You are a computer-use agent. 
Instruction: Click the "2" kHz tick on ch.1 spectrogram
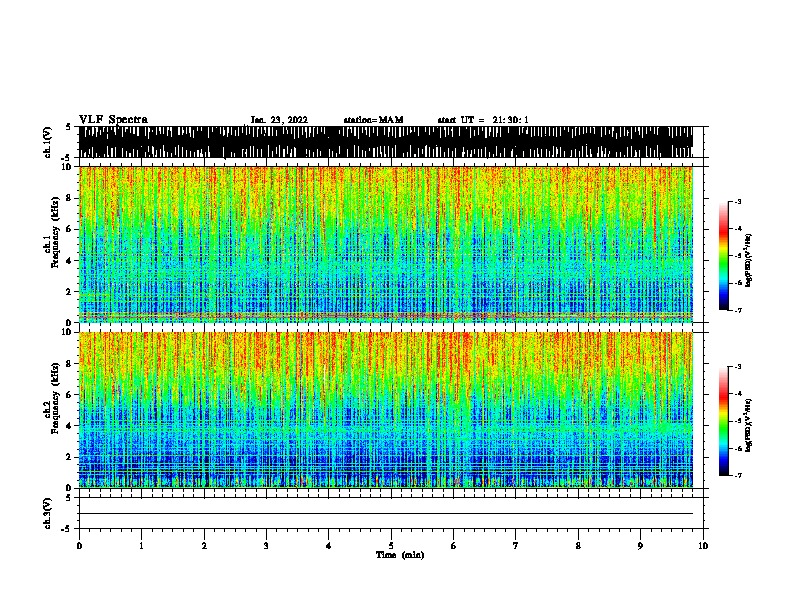click(70, 292)
